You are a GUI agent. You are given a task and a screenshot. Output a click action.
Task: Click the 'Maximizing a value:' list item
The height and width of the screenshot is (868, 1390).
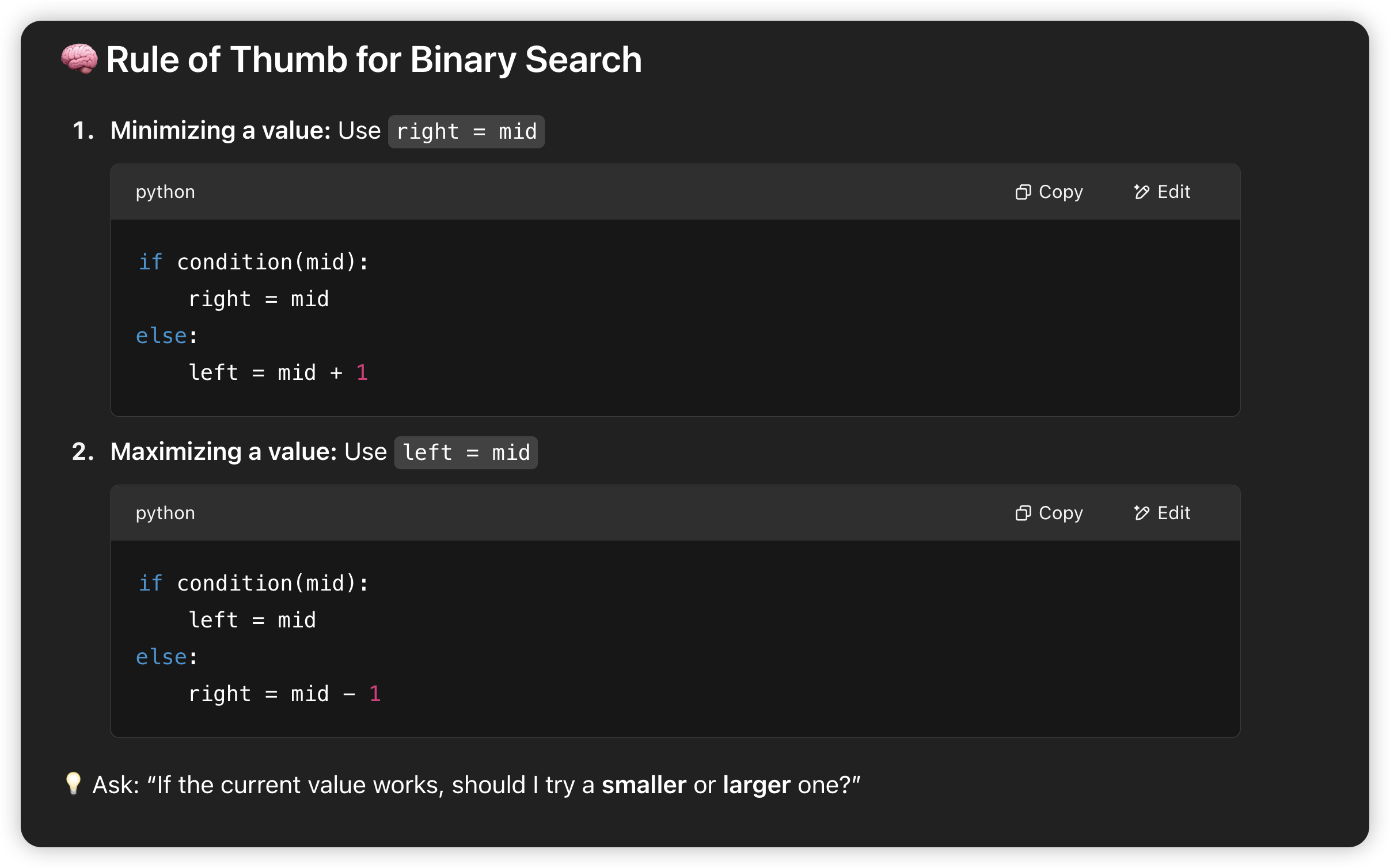coord(224,452)
